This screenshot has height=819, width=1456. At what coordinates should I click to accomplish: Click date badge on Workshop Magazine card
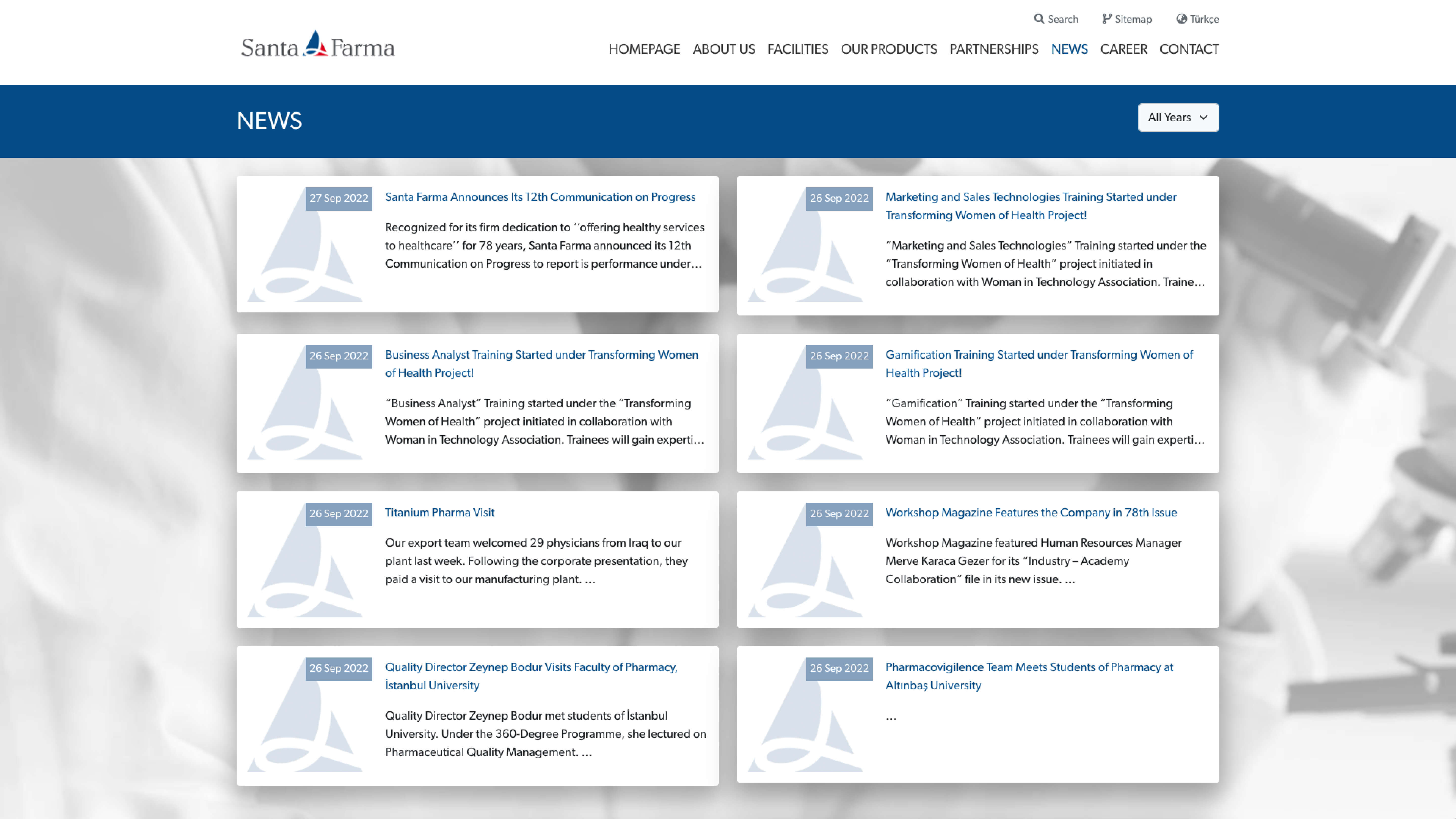coord(839,514)
